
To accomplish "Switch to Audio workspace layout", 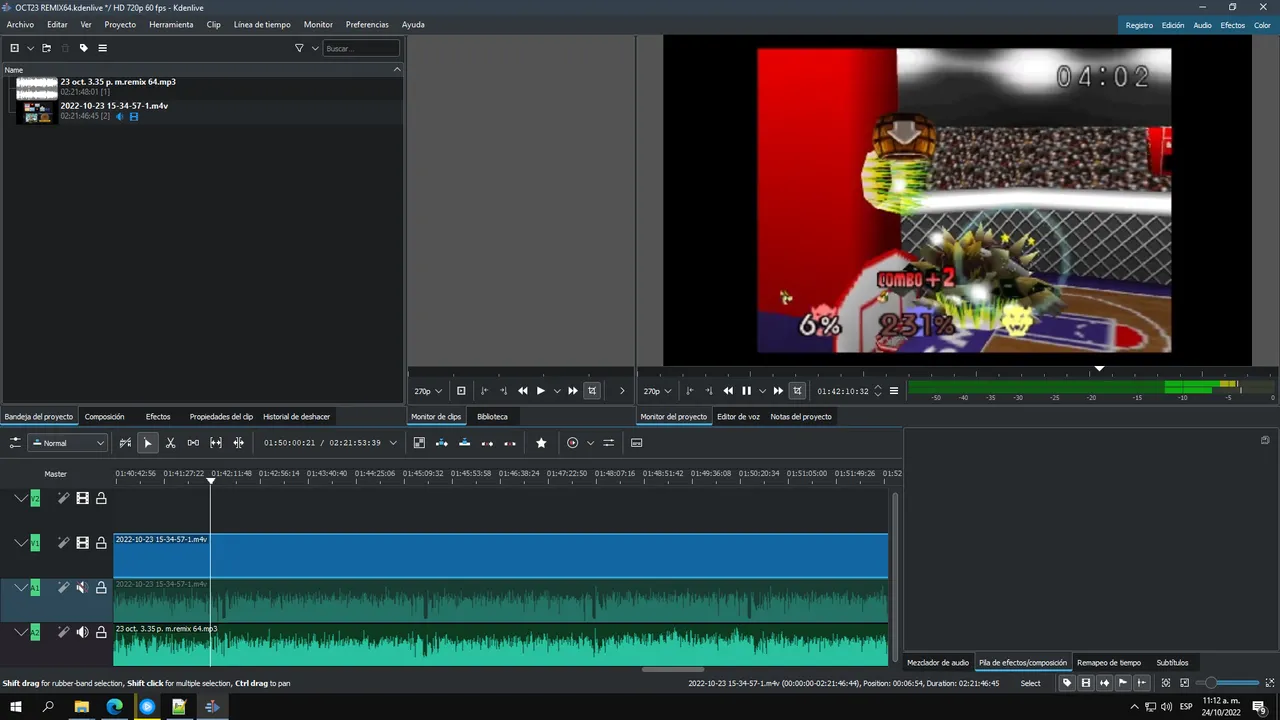I will (x=1202, y=25).
